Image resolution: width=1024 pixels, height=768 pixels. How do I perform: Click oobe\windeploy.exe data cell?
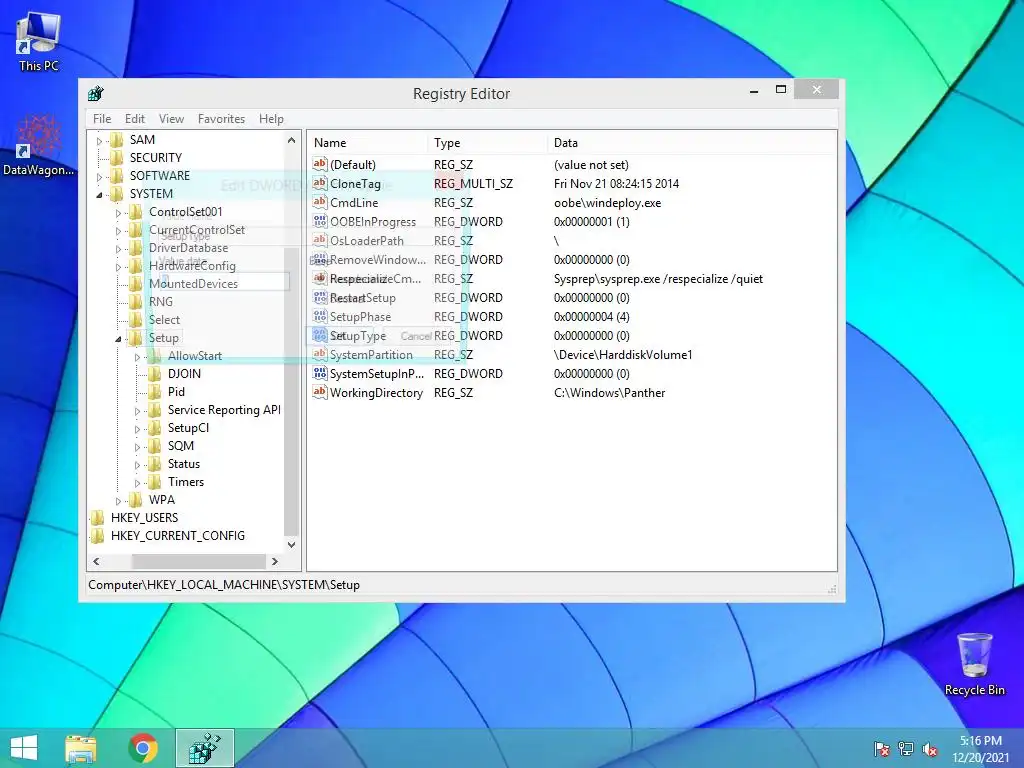coord(607,202)
